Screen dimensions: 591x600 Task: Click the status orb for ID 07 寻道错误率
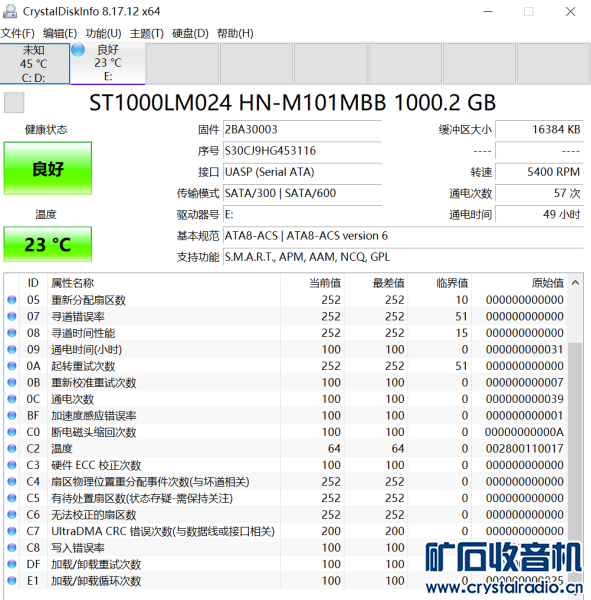(x=12, y=316)
